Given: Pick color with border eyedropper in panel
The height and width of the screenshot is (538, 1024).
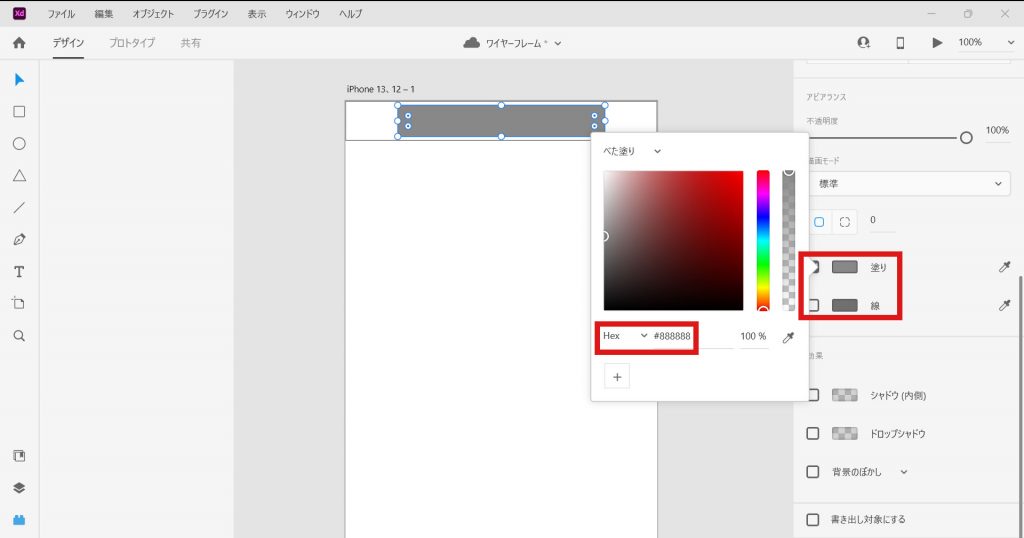Looking at the screenshot, I should click(1004, 305).
